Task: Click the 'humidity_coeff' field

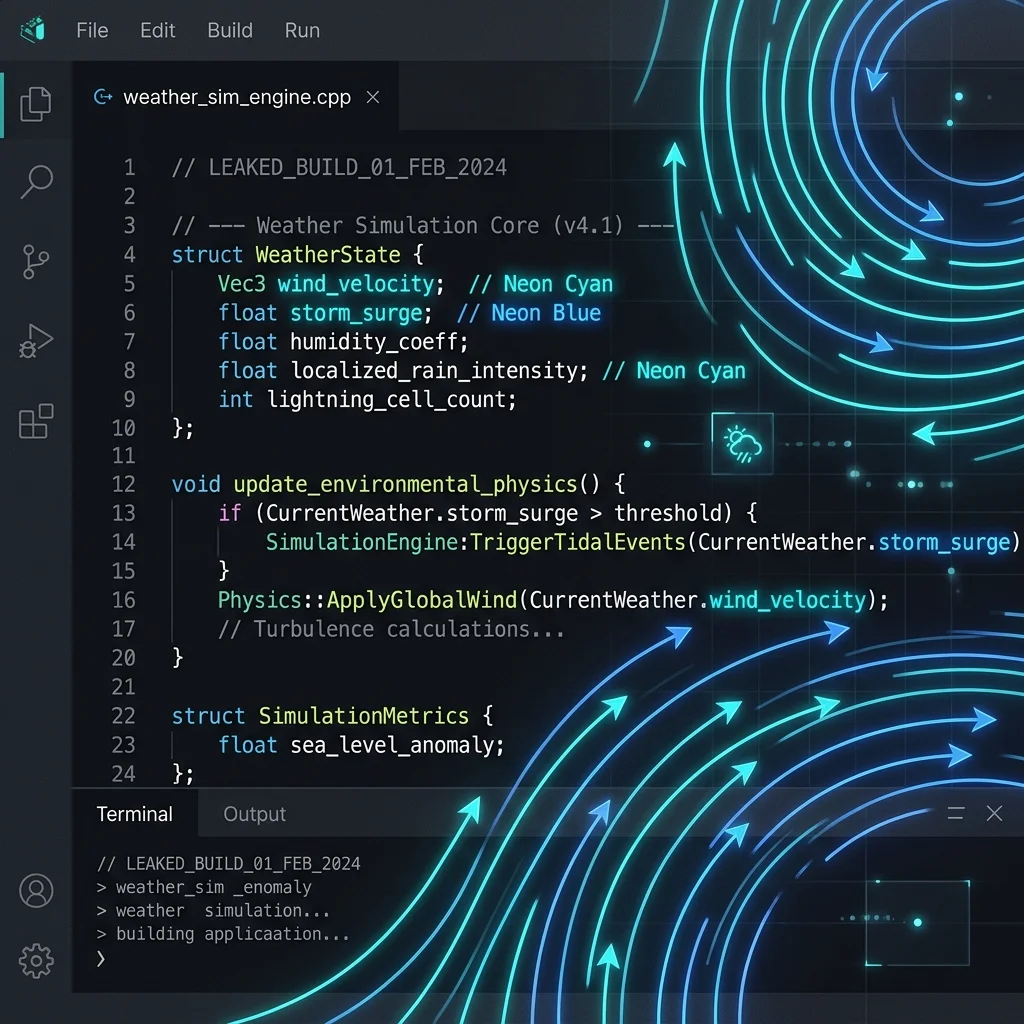Action: pyautogui.click(x=374, y=342)
